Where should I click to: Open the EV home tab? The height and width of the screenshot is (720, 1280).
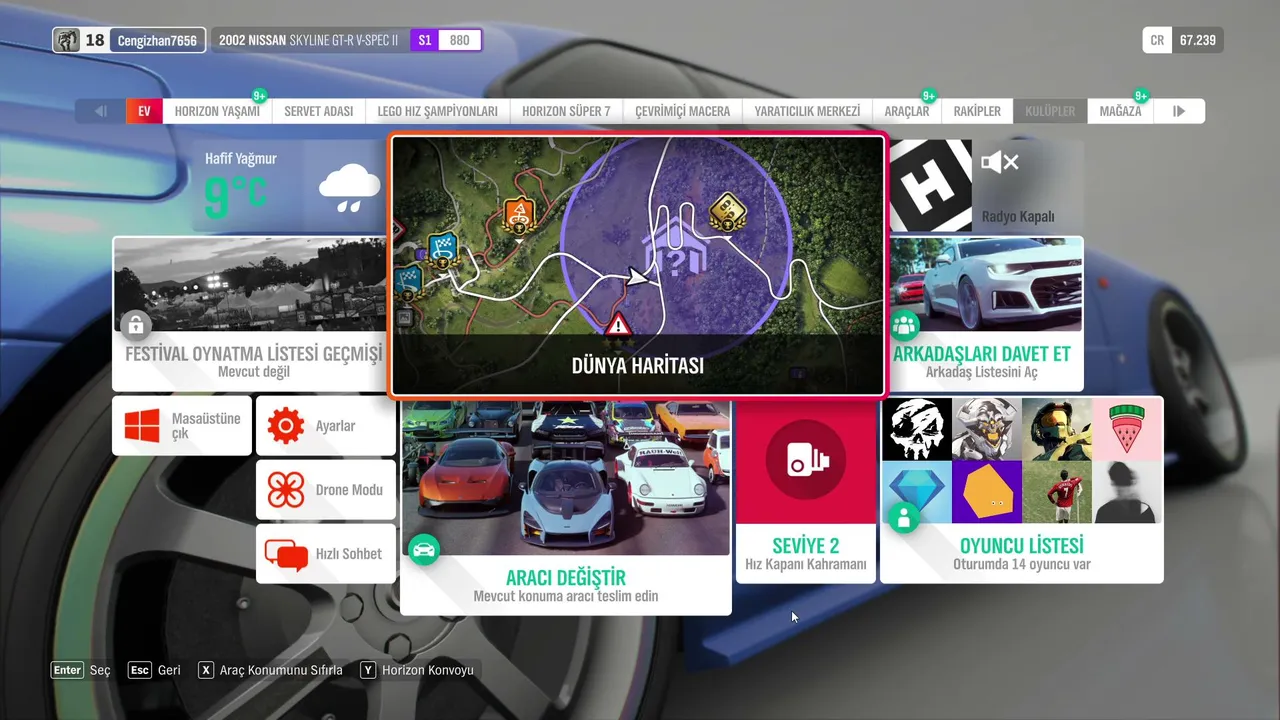pyautogui.click(x=144, y=111)
